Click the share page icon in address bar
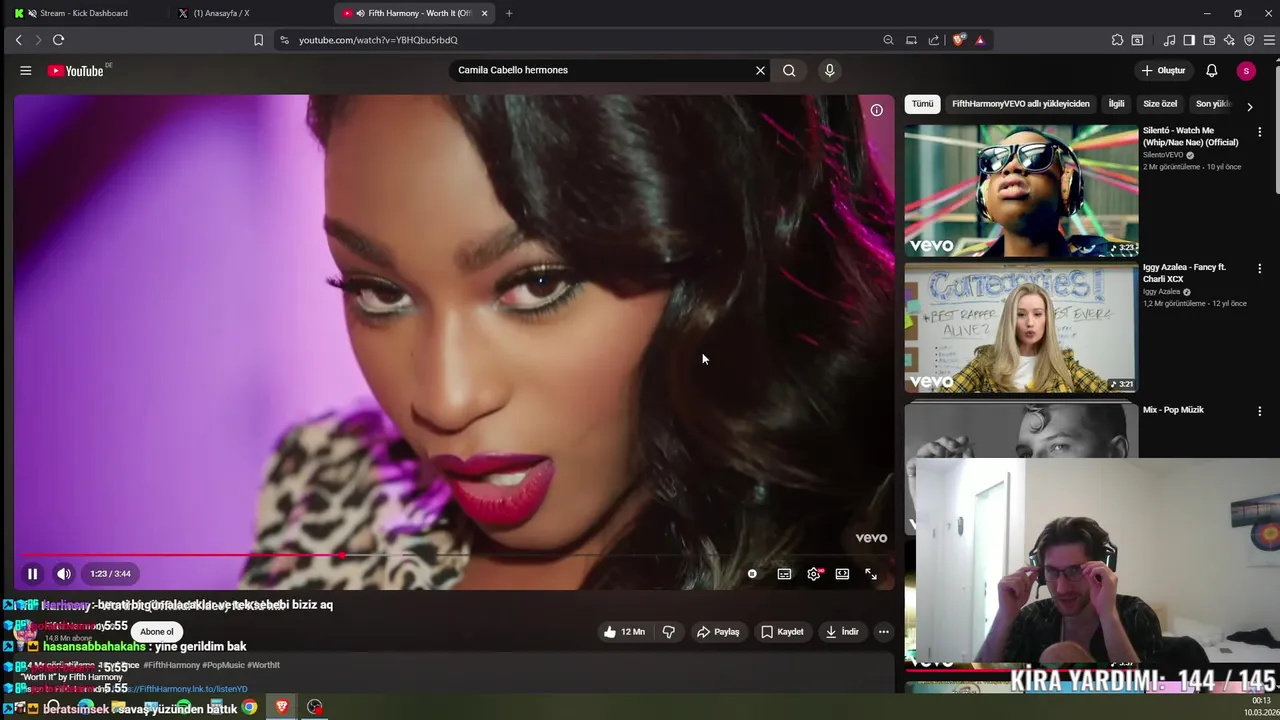This screenshot has height=720, width=1280. point(934,40)
